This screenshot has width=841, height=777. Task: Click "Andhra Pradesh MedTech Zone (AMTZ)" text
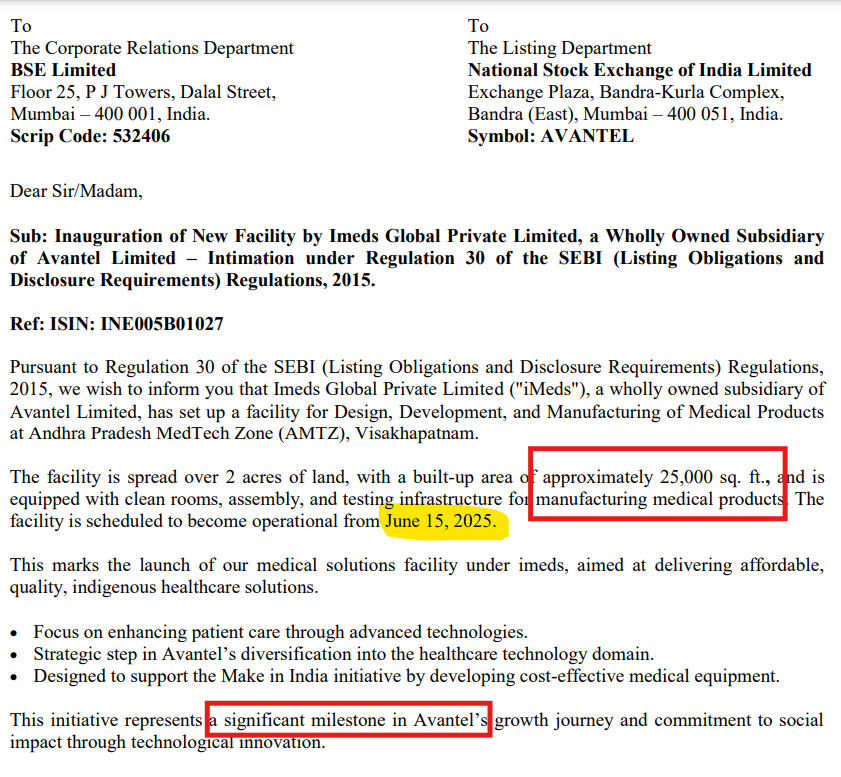coord(174,434)
